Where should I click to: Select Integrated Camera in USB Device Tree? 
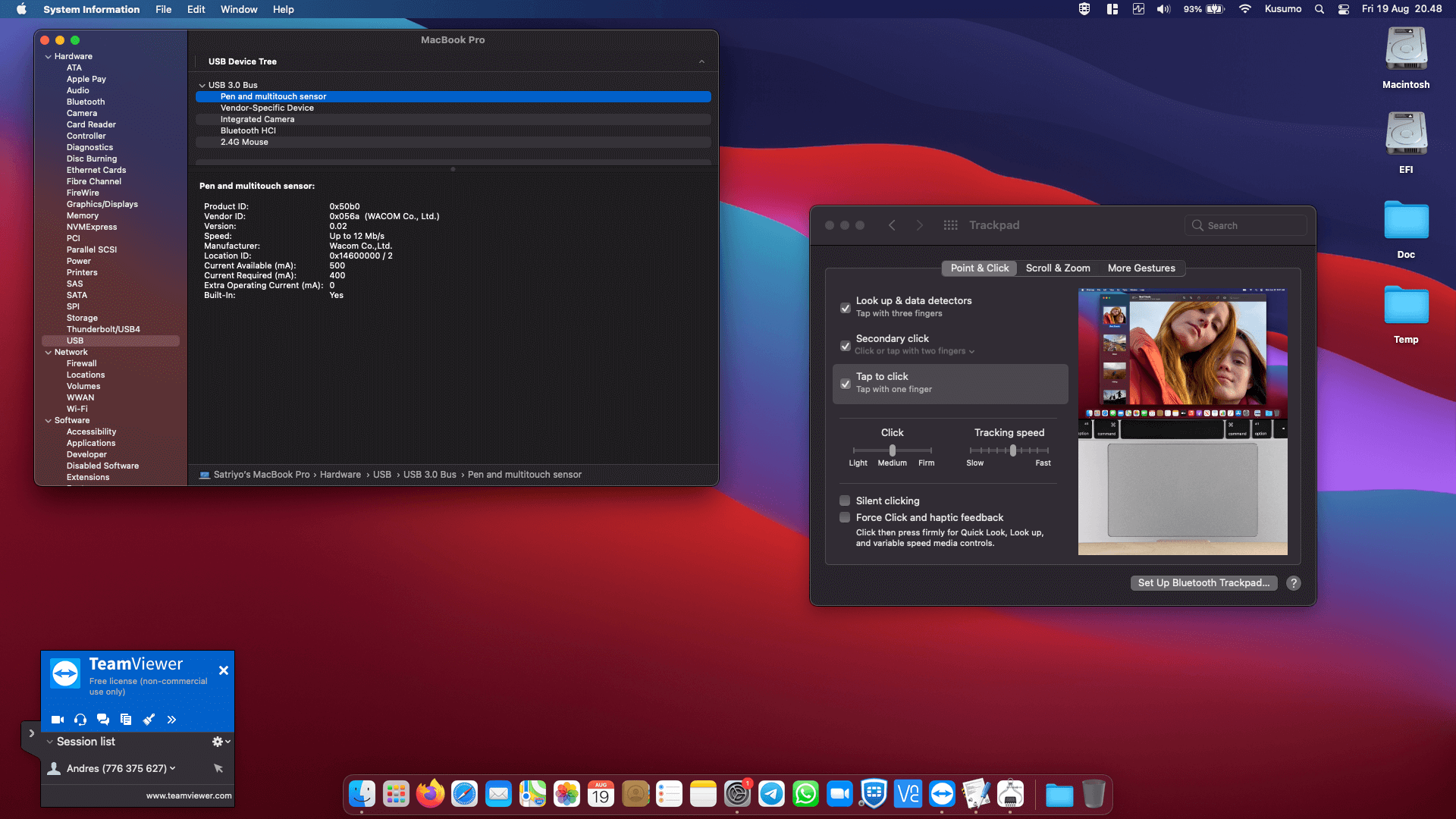pyautogui.click(x=257, y=119)
